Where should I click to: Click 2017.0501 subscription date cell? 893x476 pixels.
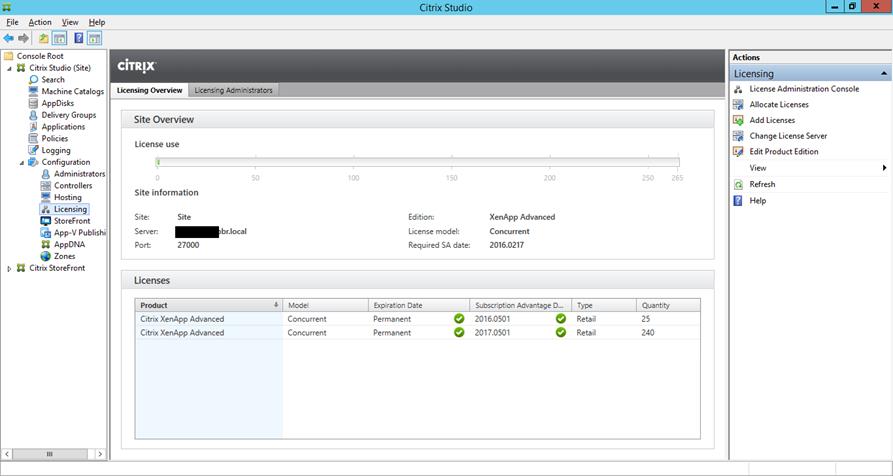(x=492, y=333)
